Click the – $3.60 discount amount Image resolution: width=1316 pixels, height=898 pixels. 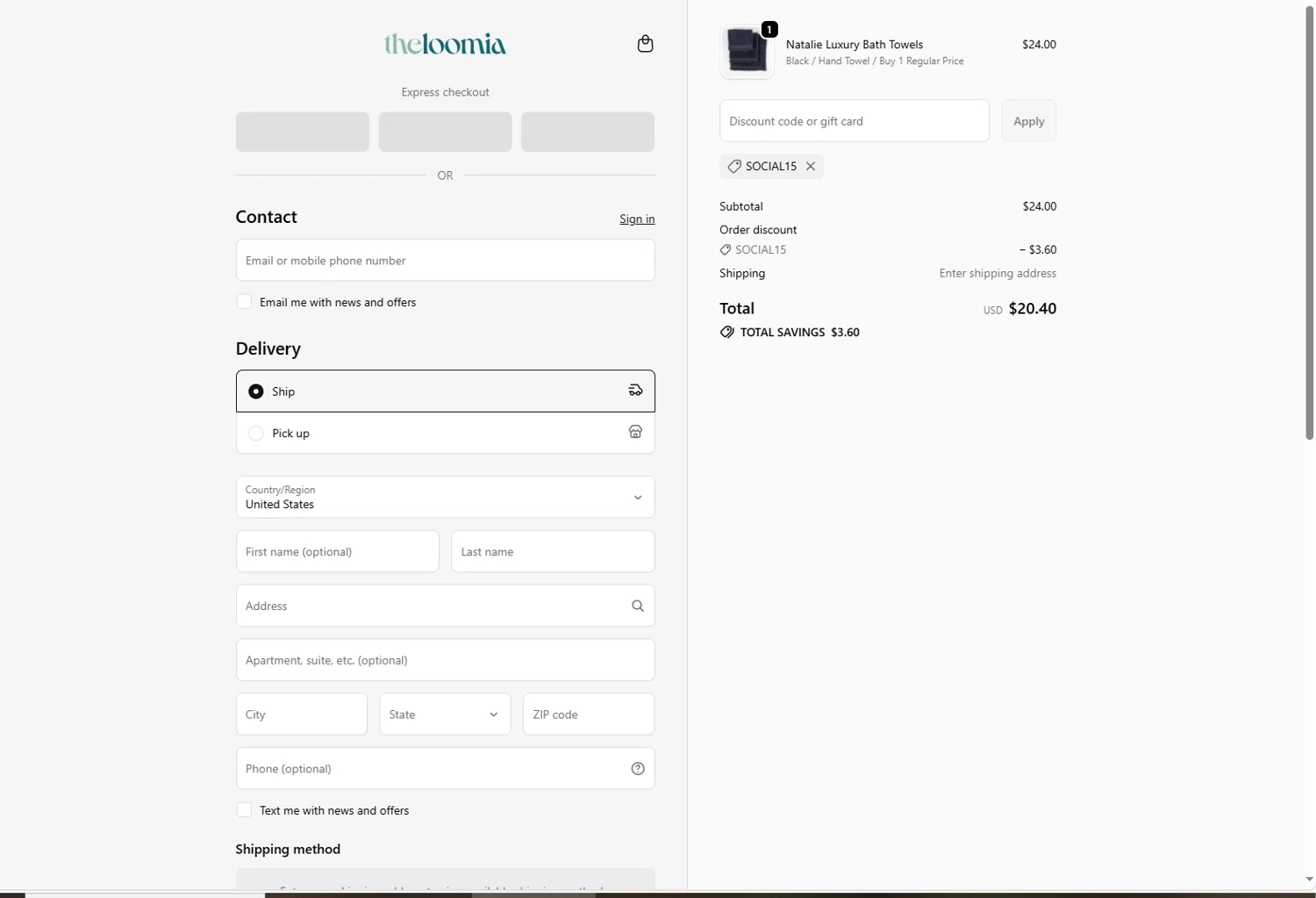click(x=1038, y=249)
